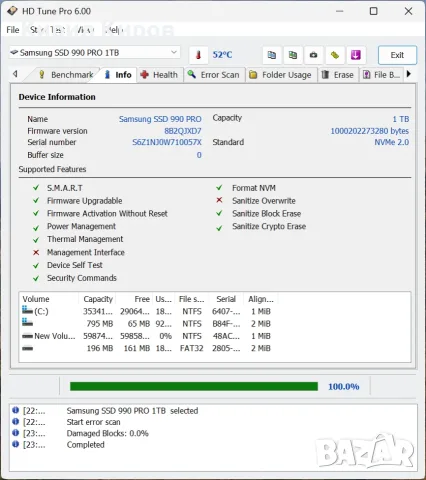The height and width of the screenshot is (480, 426).
Task: Click the Align... column header
Action: [x=261, y=299]
